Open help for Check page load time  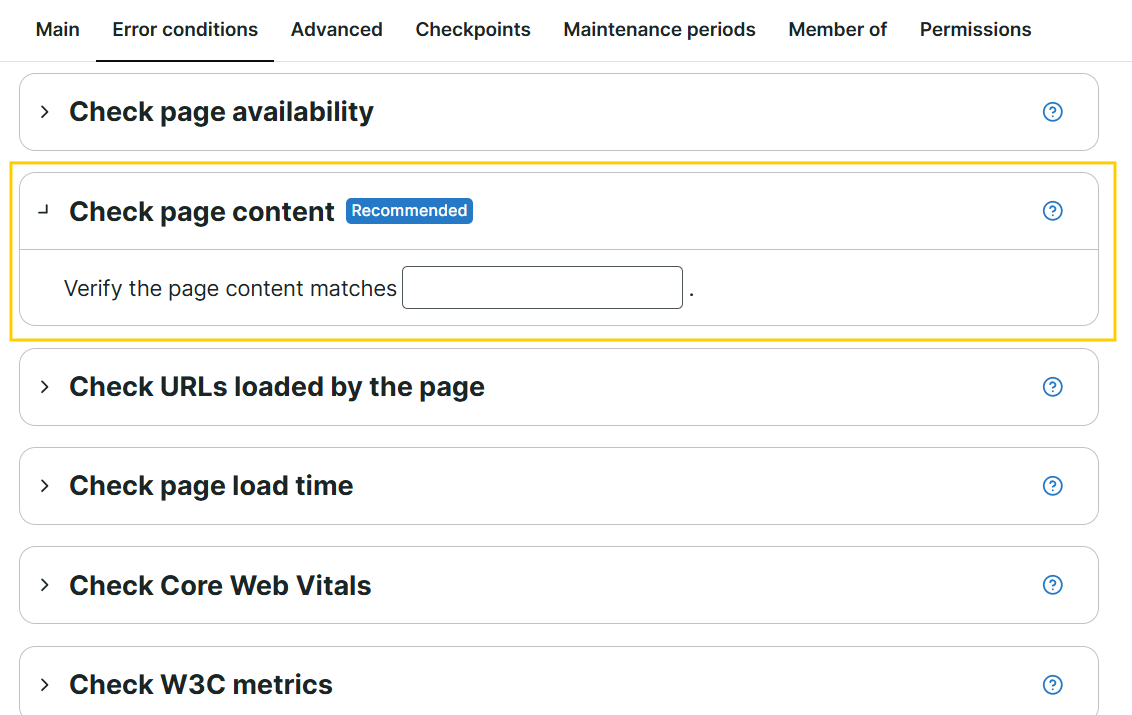(x=1053, y=486)
